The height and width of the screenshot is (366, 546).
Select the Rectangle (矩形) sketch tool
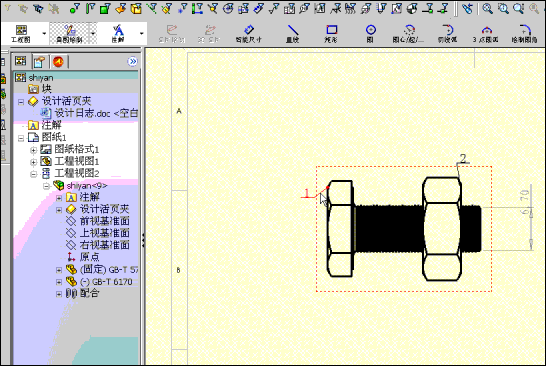331,34
